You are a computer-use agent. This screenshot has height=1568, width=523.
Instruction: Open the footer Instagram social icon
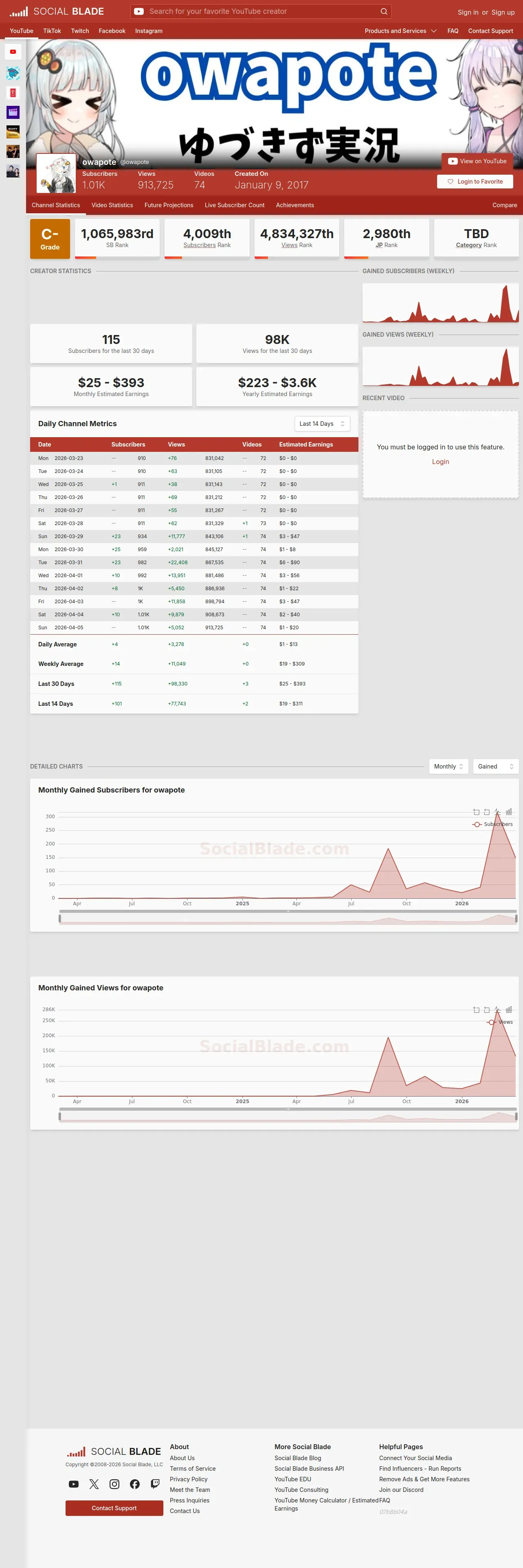[114, 1484]
